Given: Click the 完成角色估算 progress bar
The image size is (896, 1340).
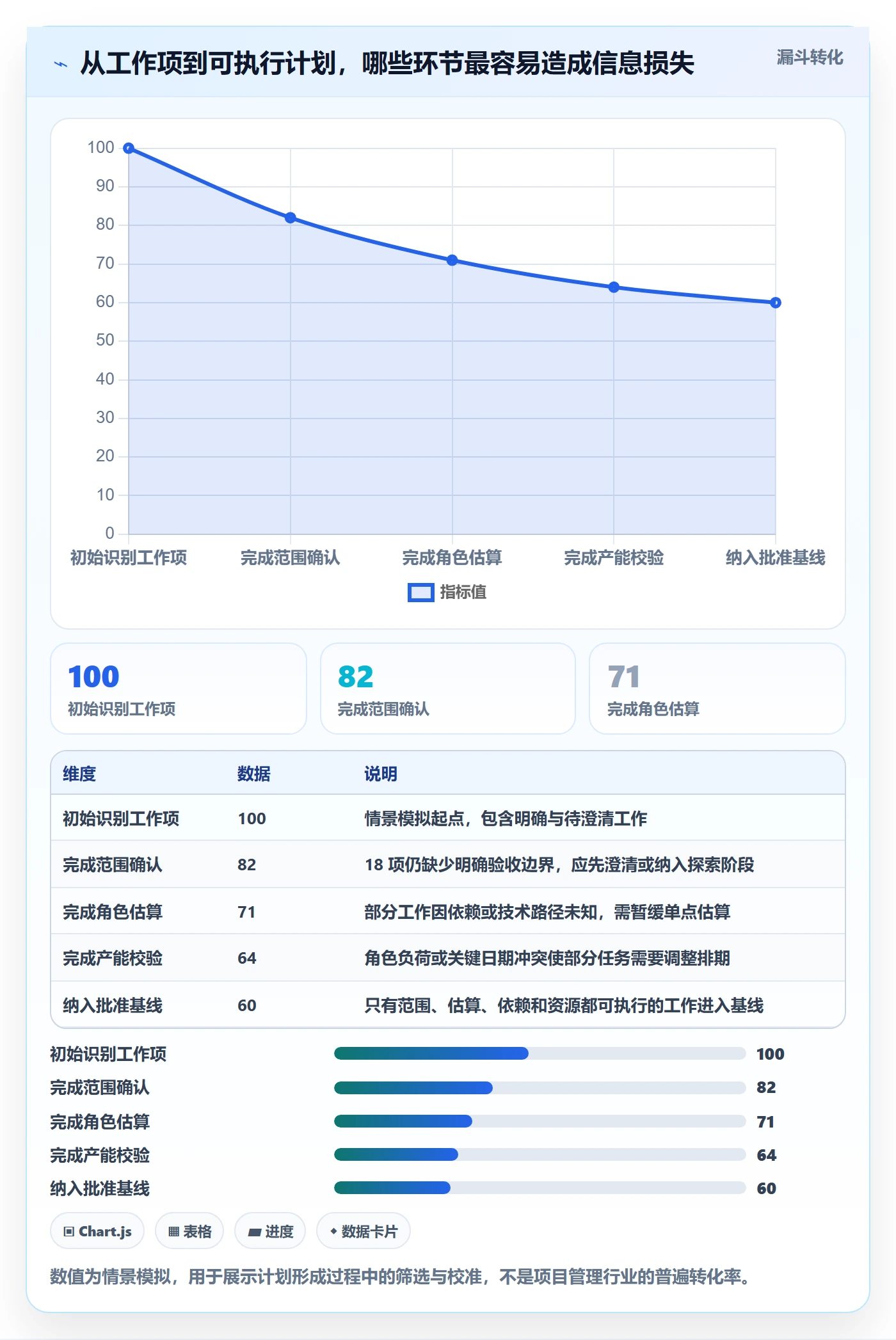Looking at the screenshot, I should 540,1121.
